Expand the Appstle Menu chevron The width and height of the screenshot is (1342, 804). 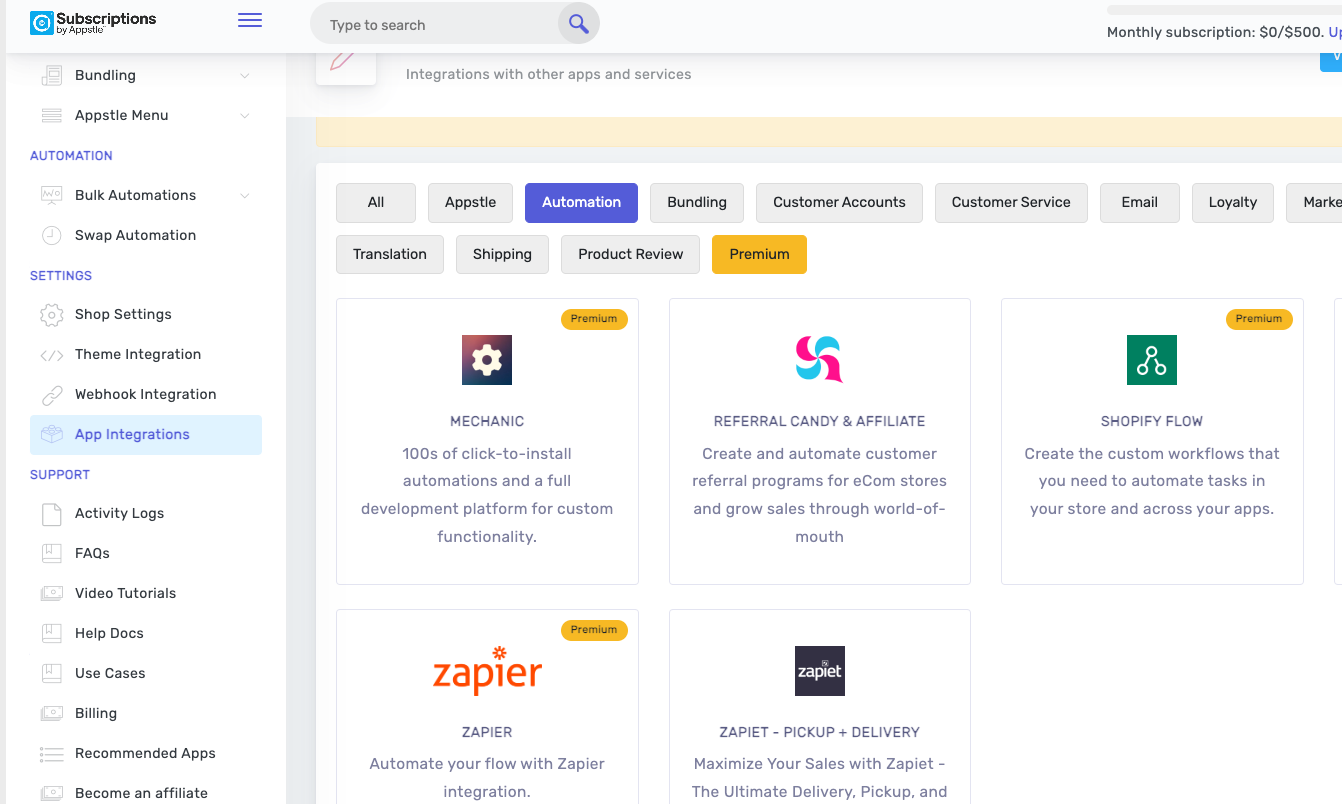245,116
